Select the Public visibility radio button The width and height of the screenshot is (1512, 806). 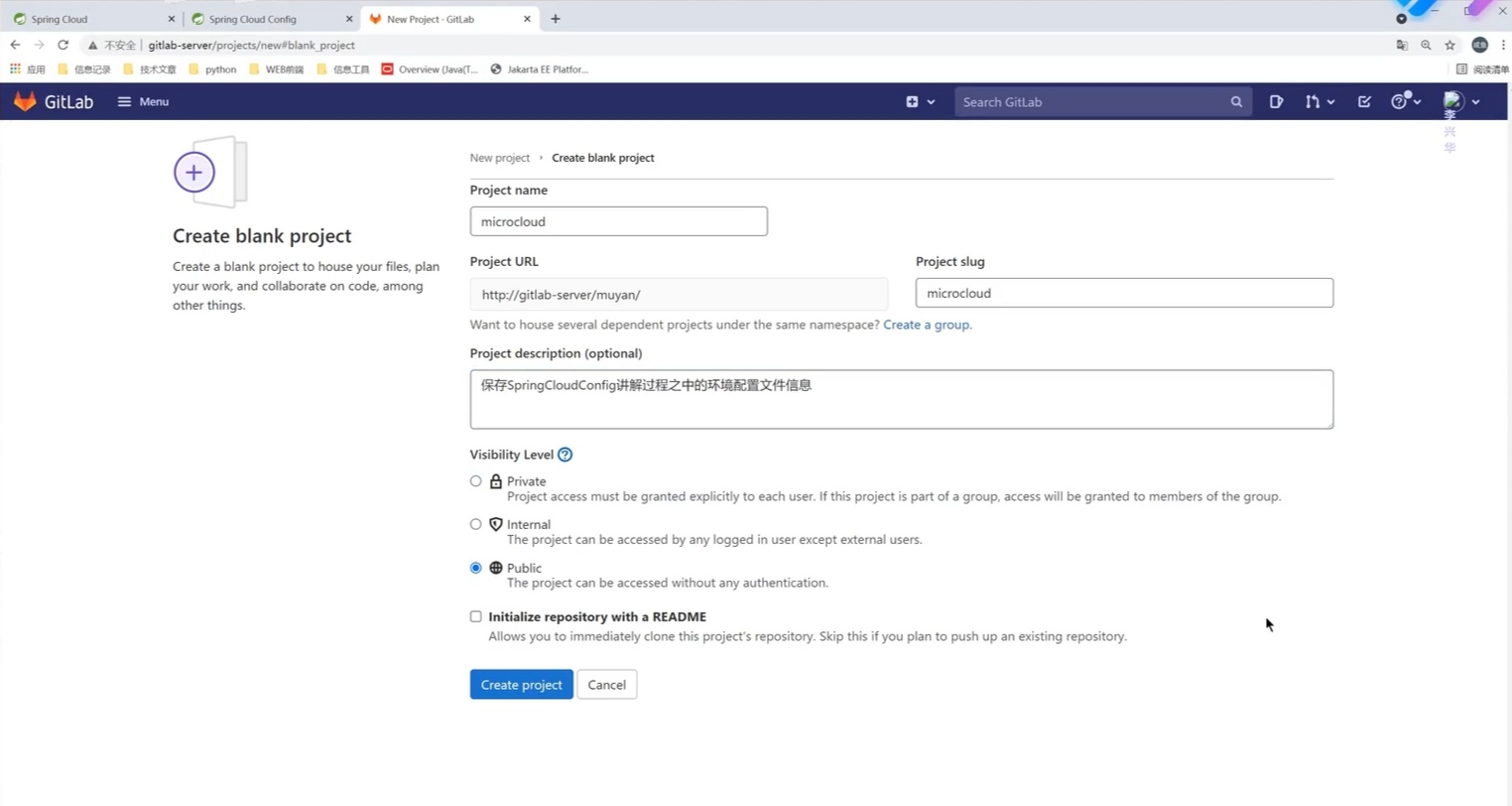pos(476,568)
